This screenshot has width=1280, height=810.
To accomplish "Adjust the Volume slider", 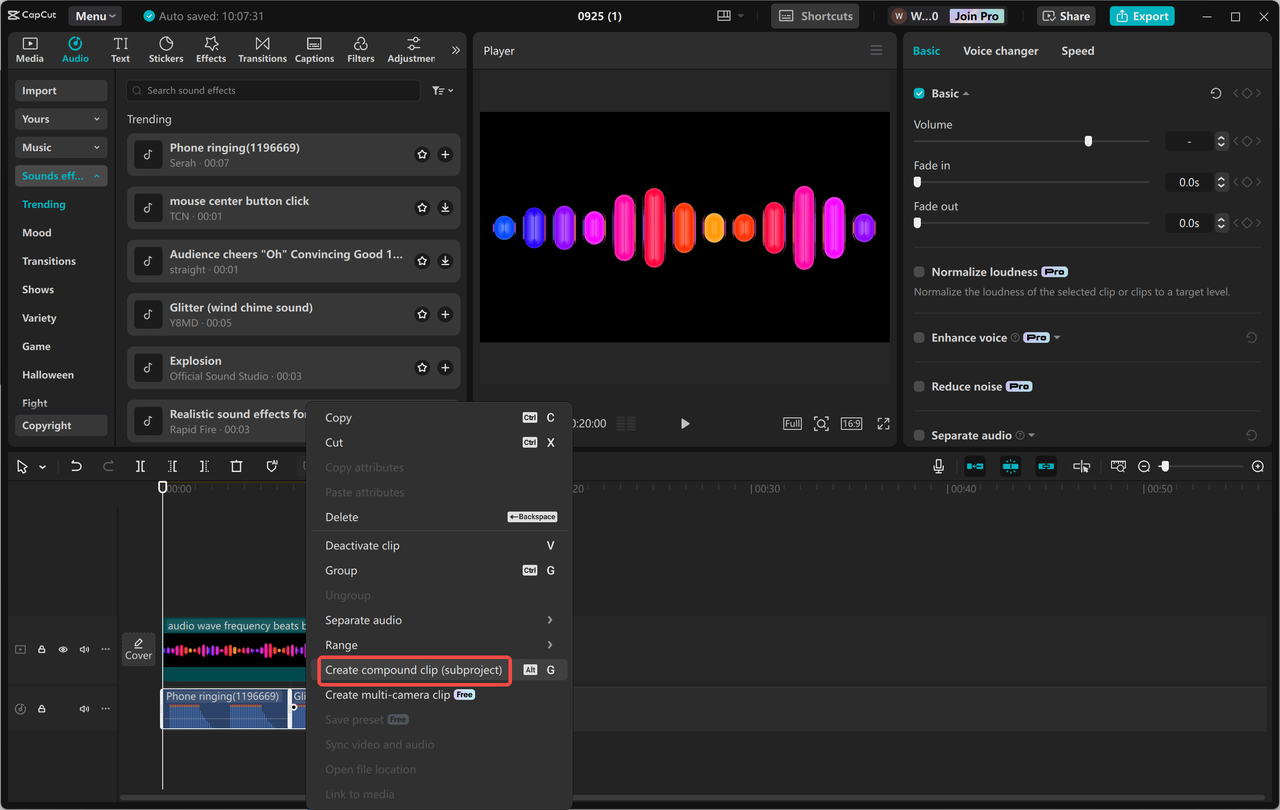I will coord(1088,141).
